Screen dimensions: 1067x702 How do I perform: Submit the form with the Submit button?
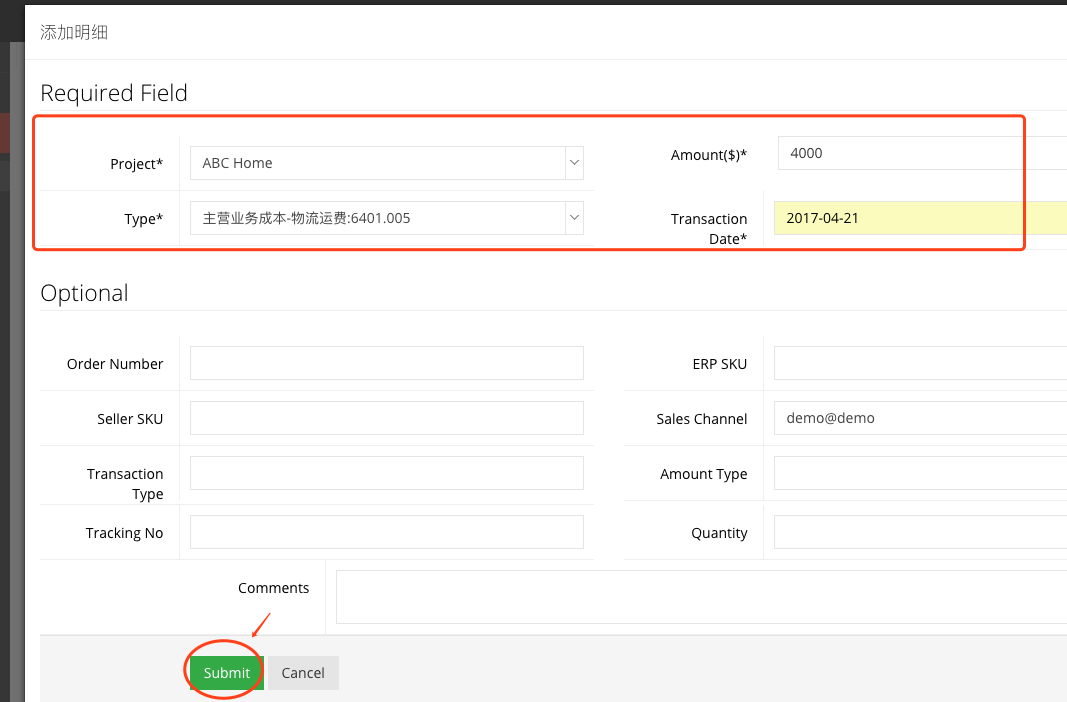(227, 673)
